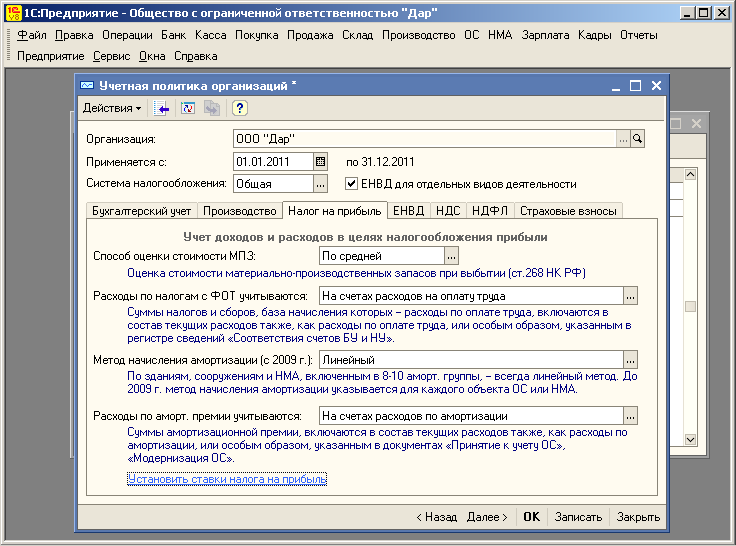The height and width of the screenshot is (546, 736).
Task: Click the Закрыть button
Action: click(638, 517)
